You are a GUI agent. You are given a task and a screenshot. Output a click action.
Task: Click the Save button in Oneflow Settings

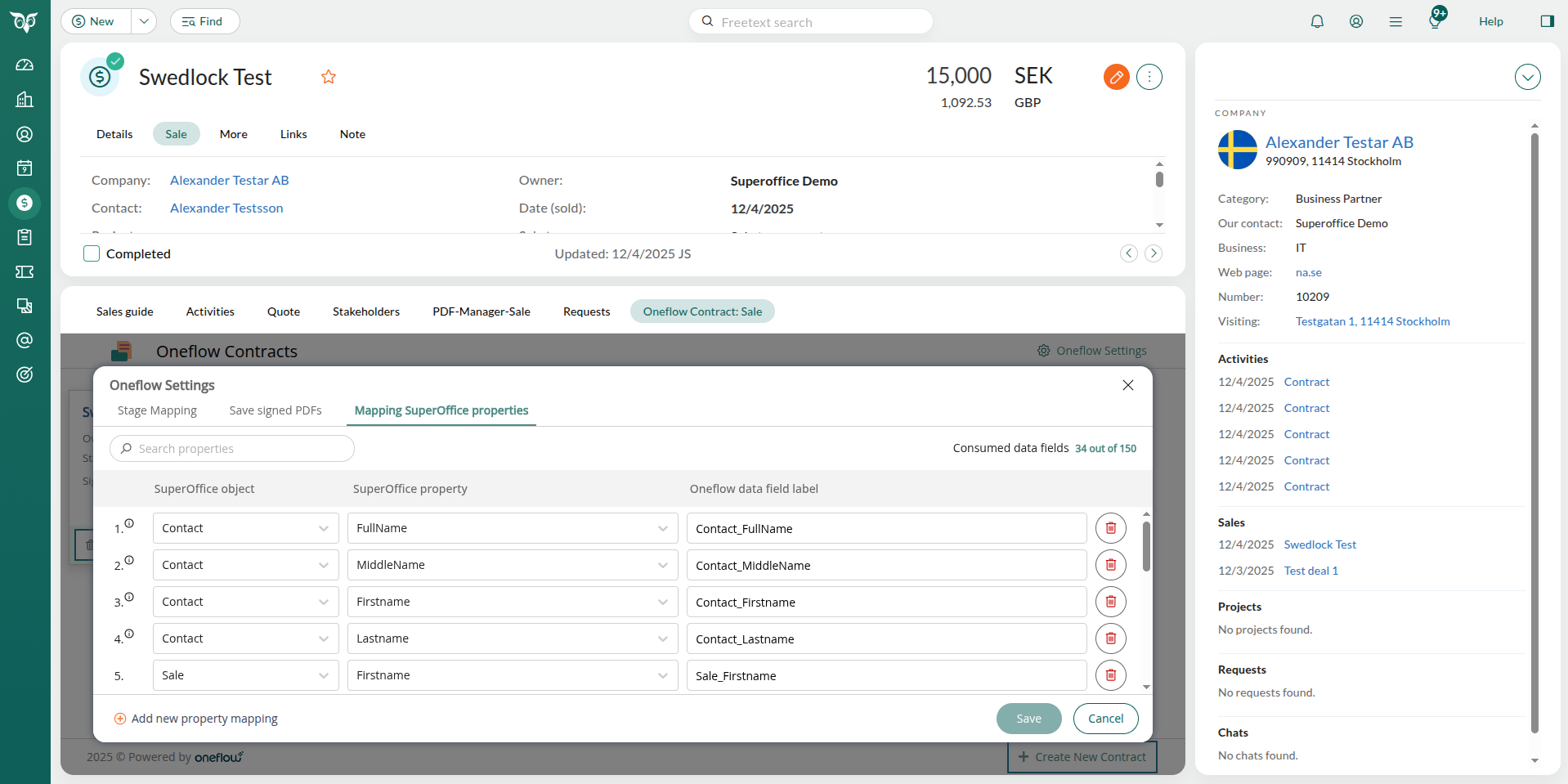(1029, 719)
